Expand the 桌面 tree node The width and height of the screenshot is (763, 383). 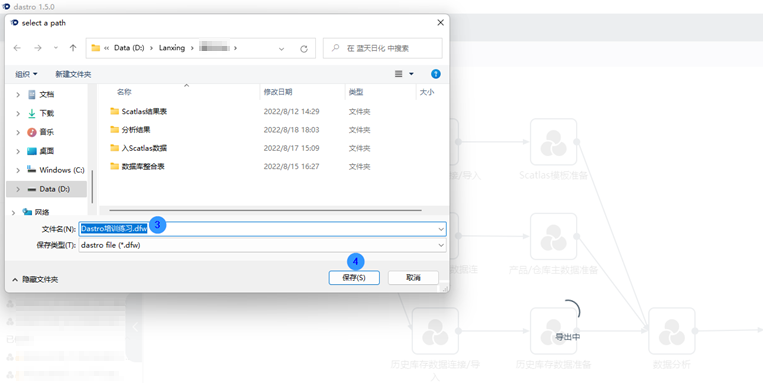[x=18, y=151]
